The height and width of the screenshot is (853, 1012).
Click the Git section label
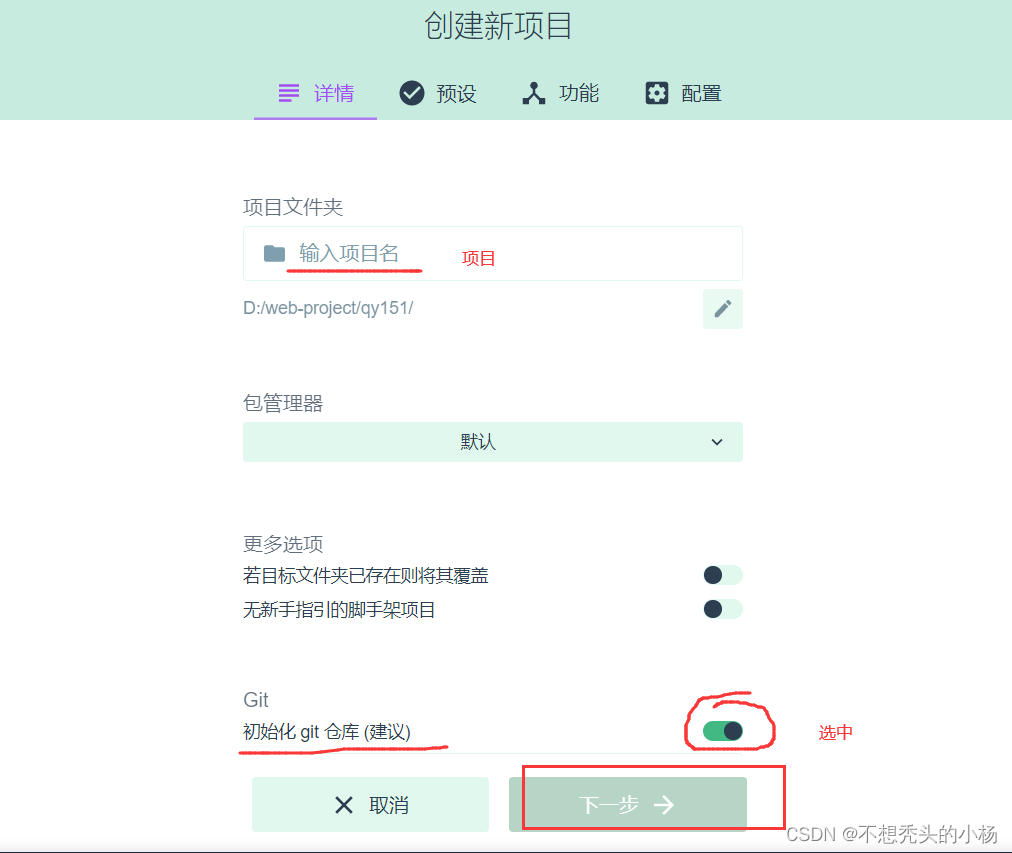[x=256, y=699]
